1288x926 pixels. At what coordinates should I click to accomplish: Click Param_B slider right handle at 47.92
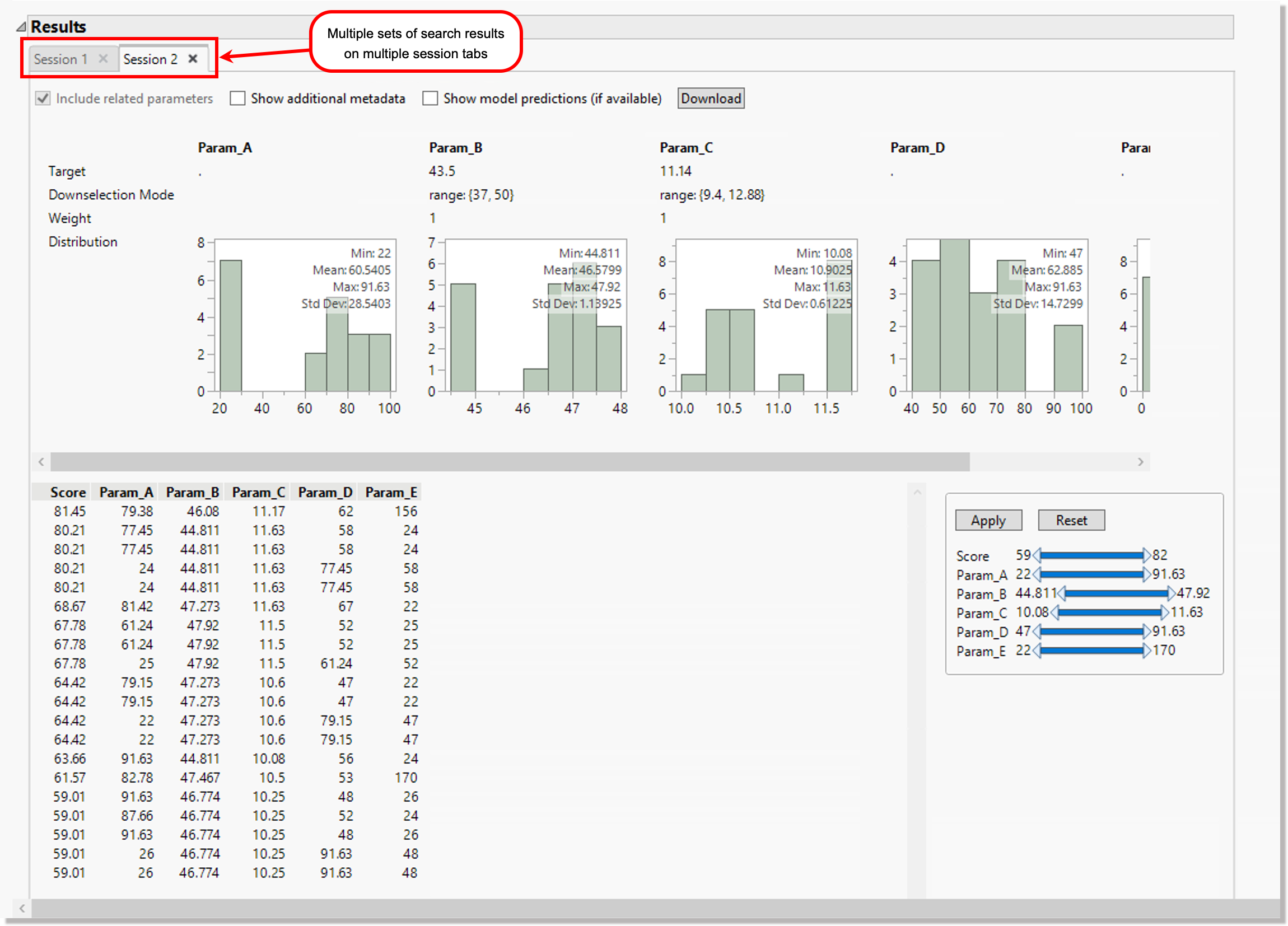pos(1172,594)
